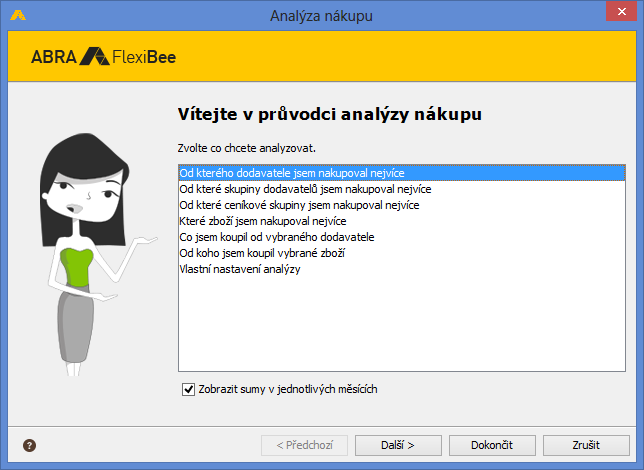Click the '< Předchozí' button
644x470 pixels.
(304, 445)
